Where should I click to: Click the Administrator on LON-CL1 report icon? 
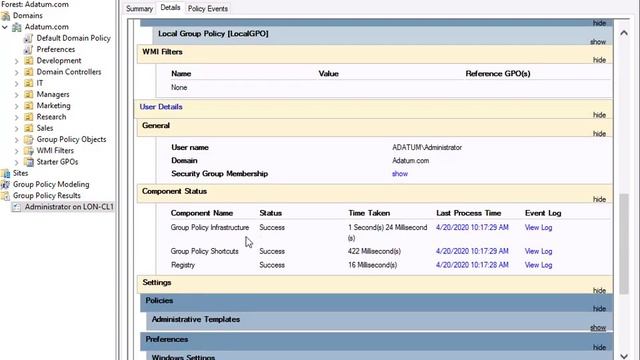click(x=17, y=207)
